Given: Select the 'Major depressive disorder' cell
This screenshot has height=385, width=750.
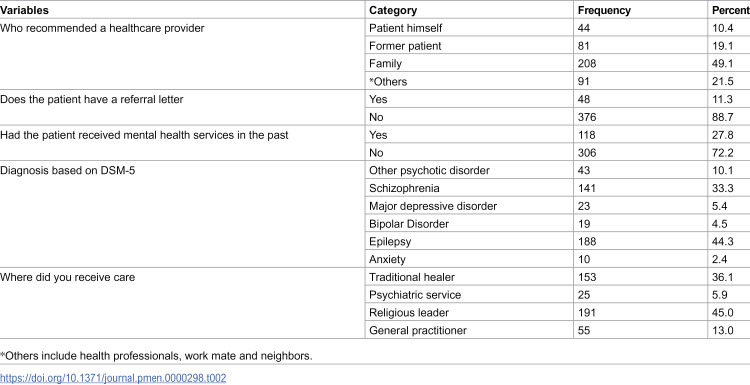Looking at the screenshot, I should click(469, 206).
